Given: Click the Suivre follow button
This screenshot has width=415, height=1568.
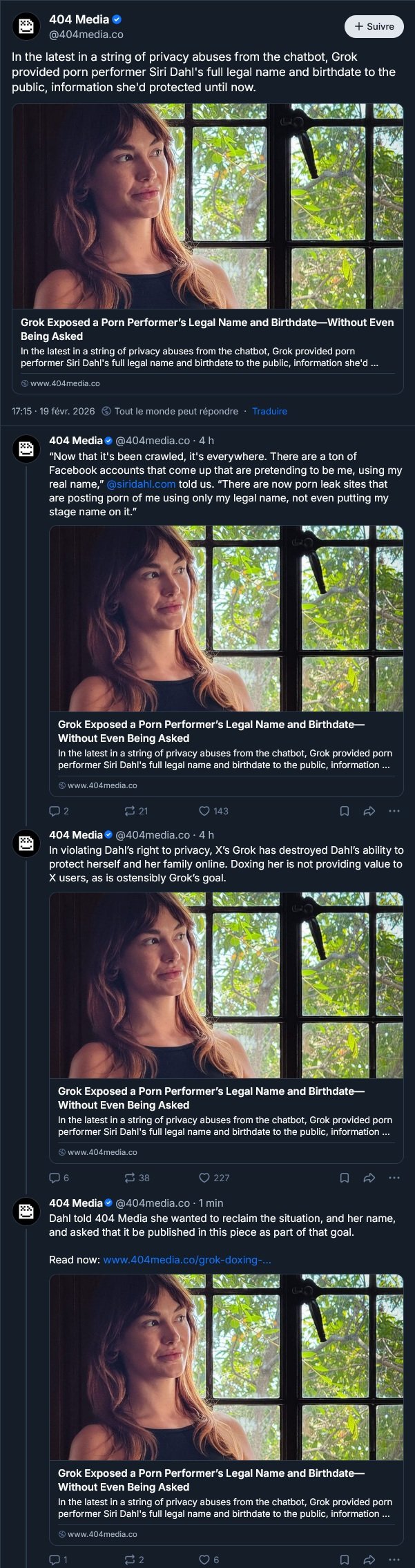Looking at the screenshot, I should tap(374, 26).
